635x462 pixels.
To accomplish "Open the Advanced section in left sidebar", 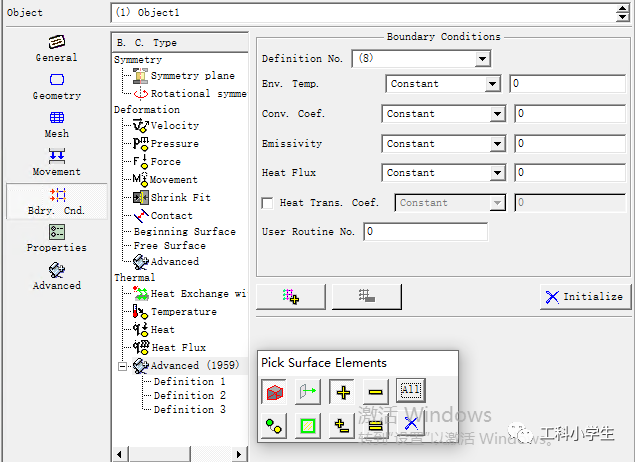I will [x=57, y=276].
